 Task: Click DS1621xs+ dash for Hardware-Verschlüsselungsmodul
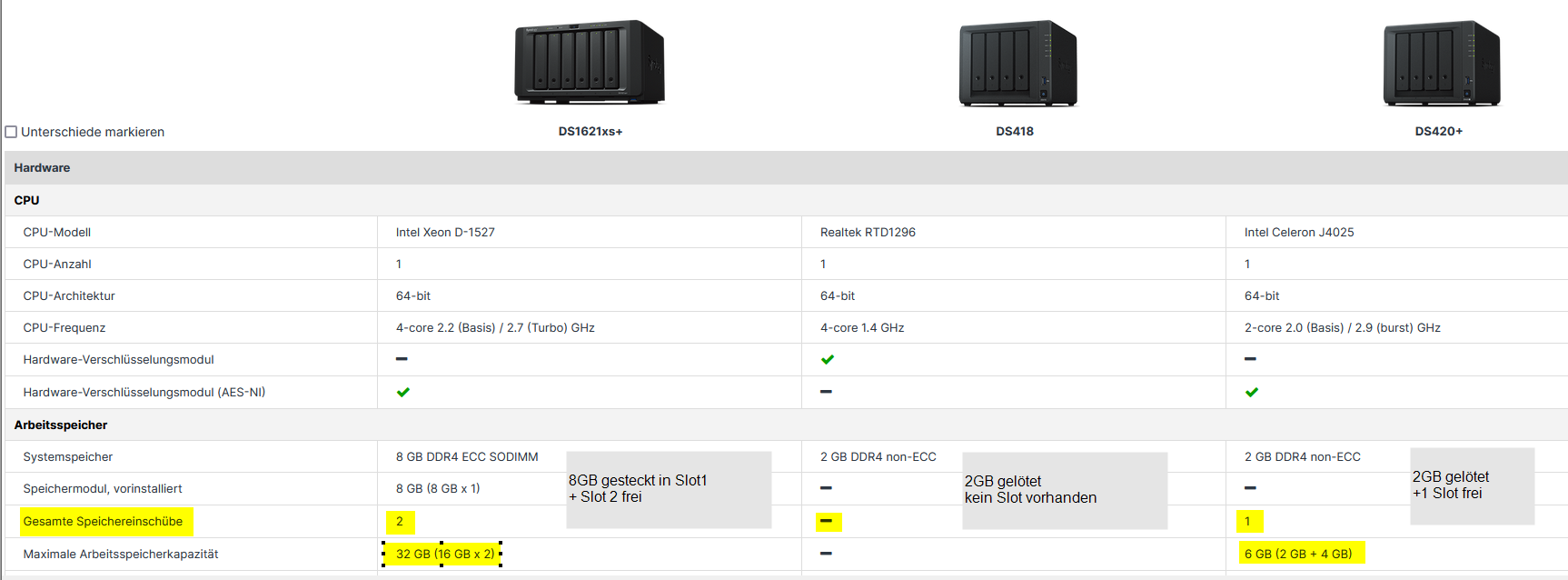(x=402, y=359)
